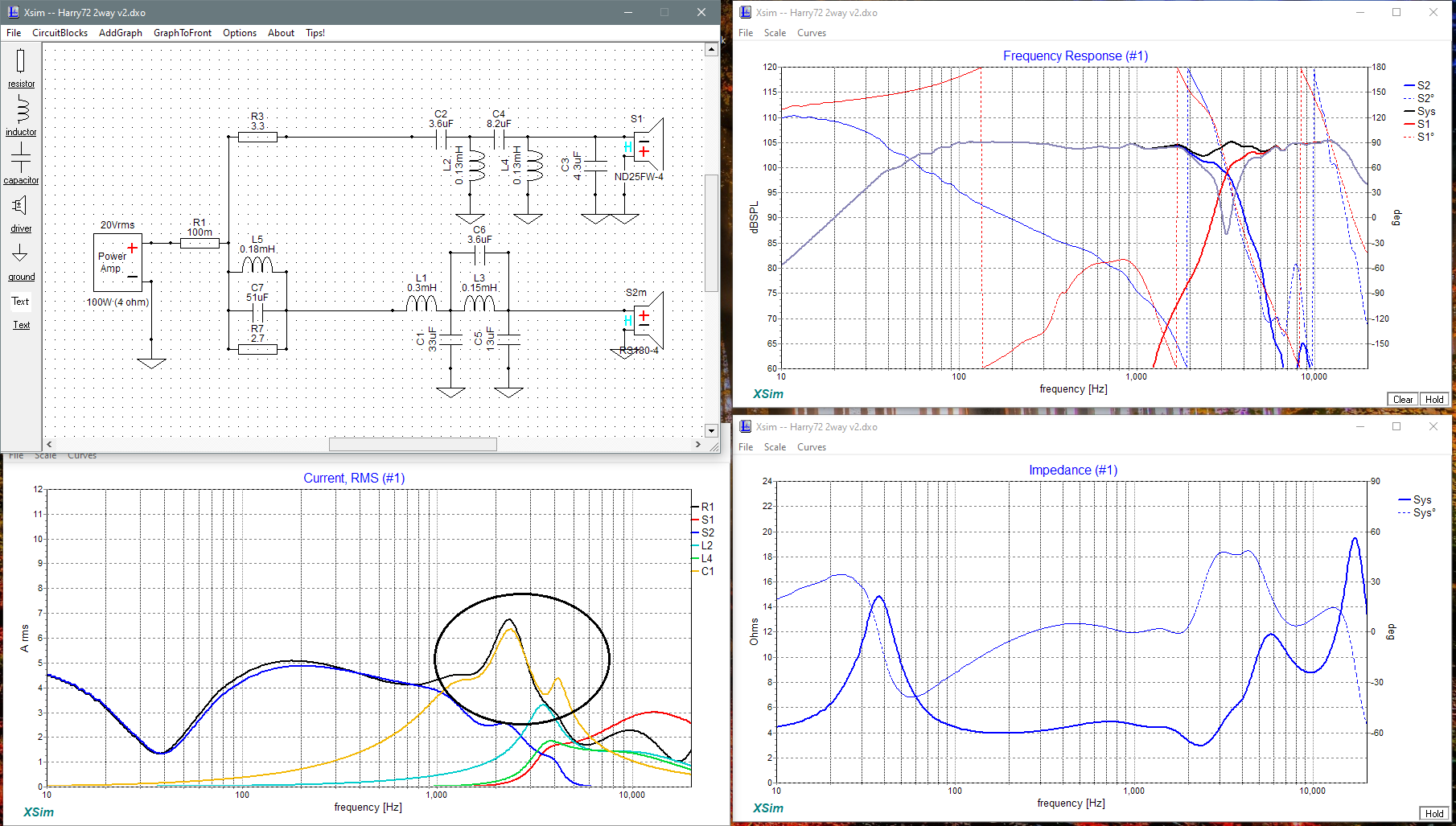The image size is (1456, 826).
Task: Open the Tips! menu
Action: tap(315, 33)
